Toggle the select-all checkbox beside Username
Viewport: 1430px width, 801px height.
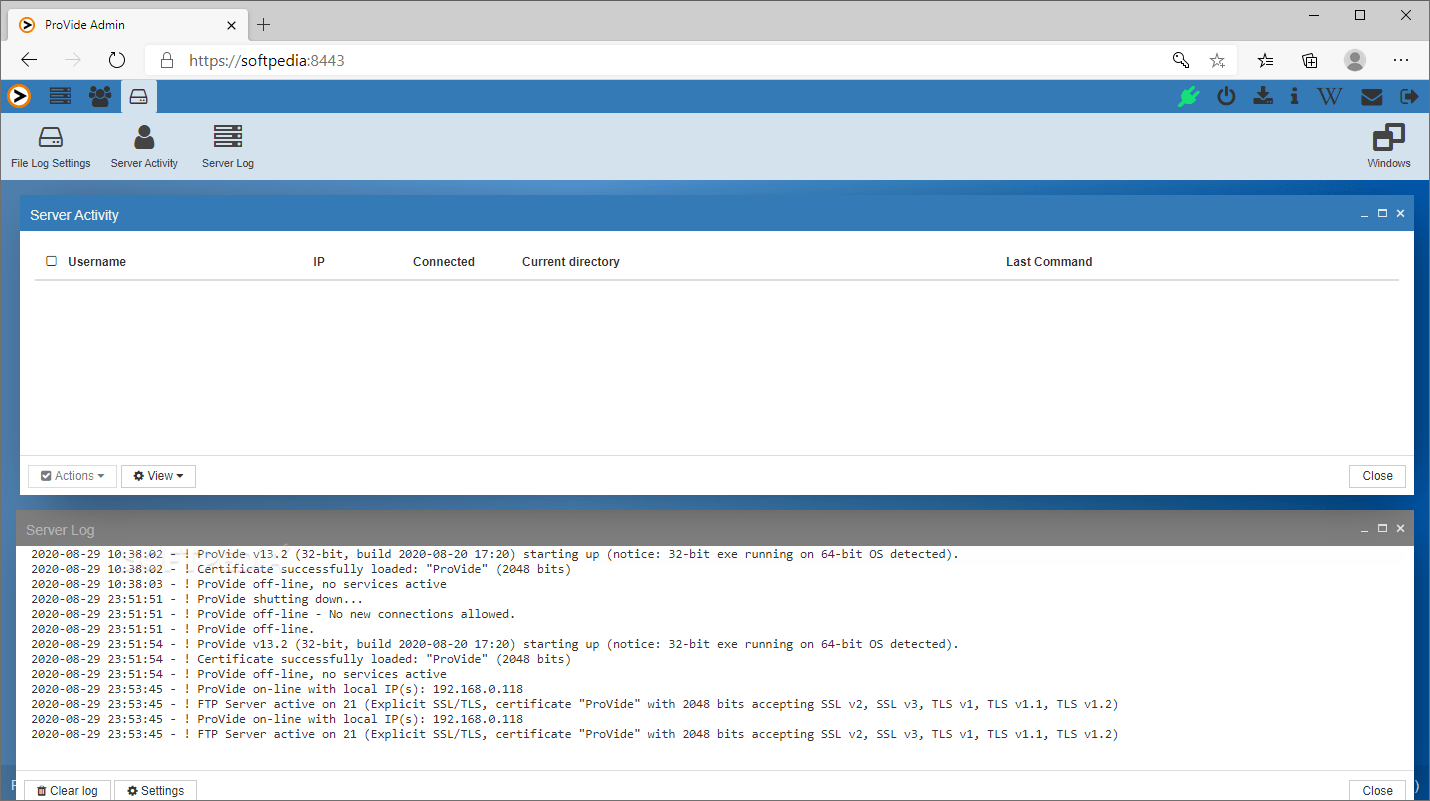pyautogui.click(x=52, y=261)
